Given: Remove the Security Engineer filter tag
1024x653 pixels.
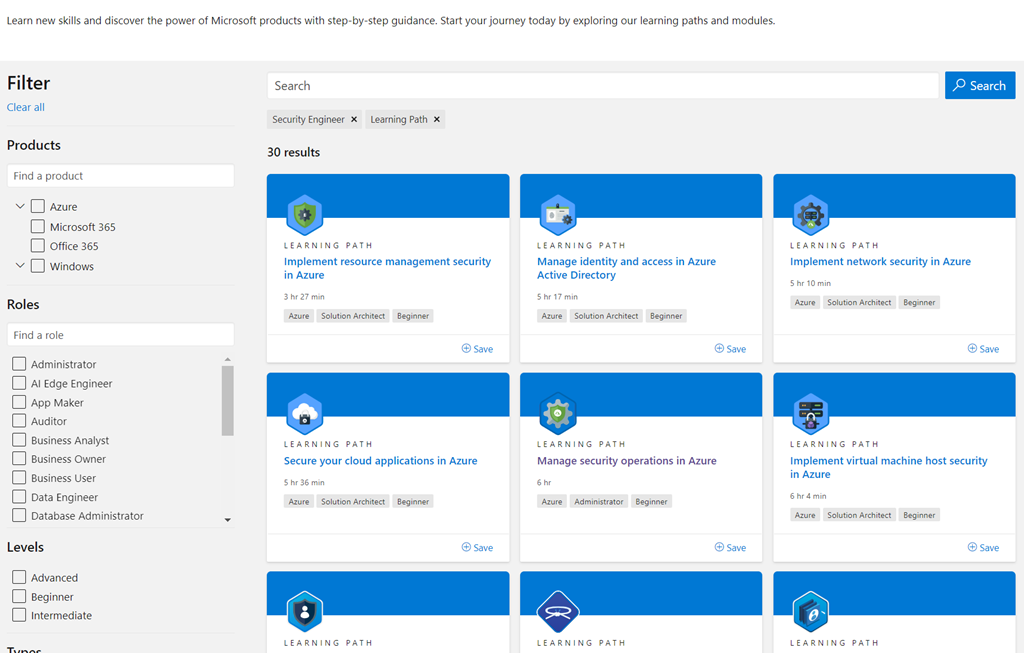Looking at the screenshot, I should pyautogui.click(x=354, y=119).
